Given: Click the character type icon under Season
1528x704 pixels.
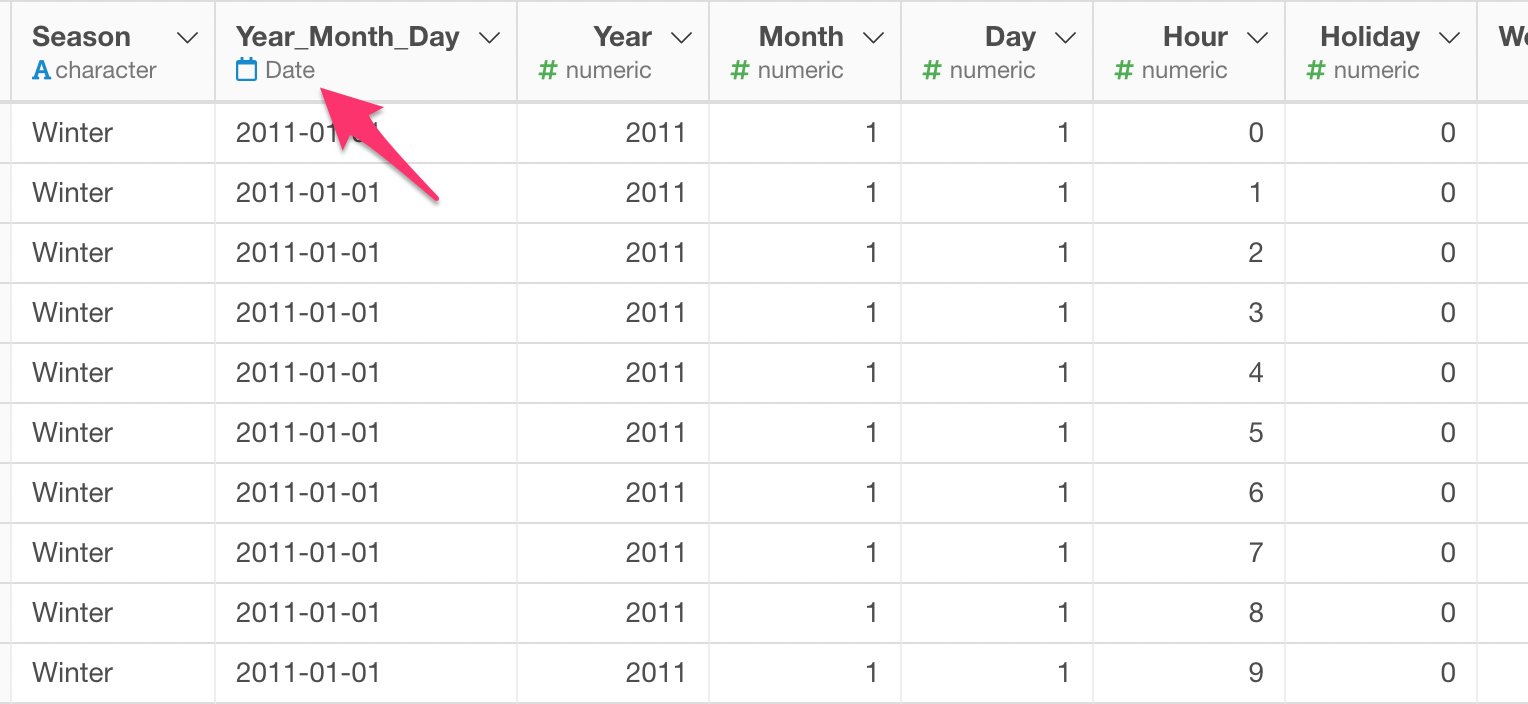Looking at the screenshot, I should click(41, 71).
